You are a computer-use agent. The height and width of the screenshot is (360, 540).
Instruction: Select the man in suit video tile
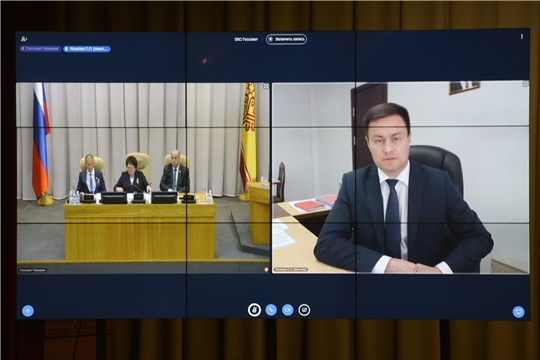[x=401, y=177]
